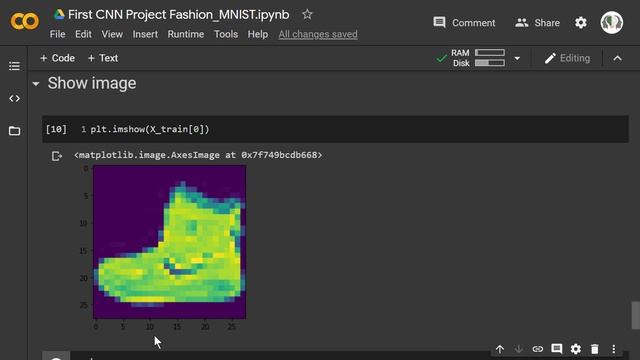Open the Comment button

point(464,23)
